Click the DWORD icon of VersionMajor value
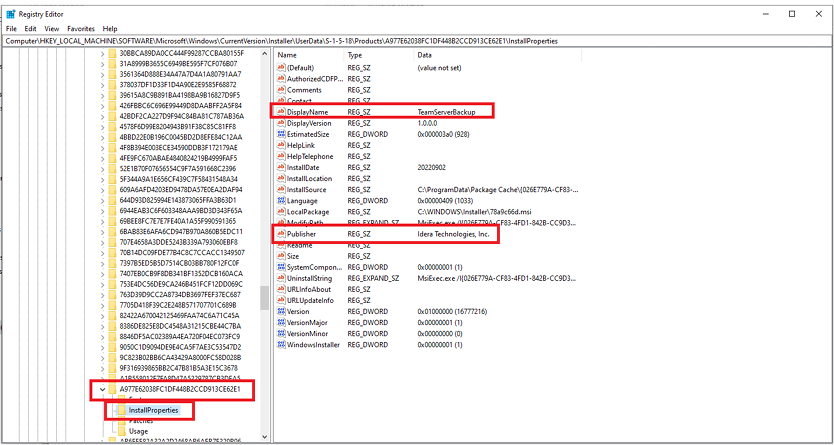The width and height of the screenshot is (834, 445). click(x=281, y=323)
